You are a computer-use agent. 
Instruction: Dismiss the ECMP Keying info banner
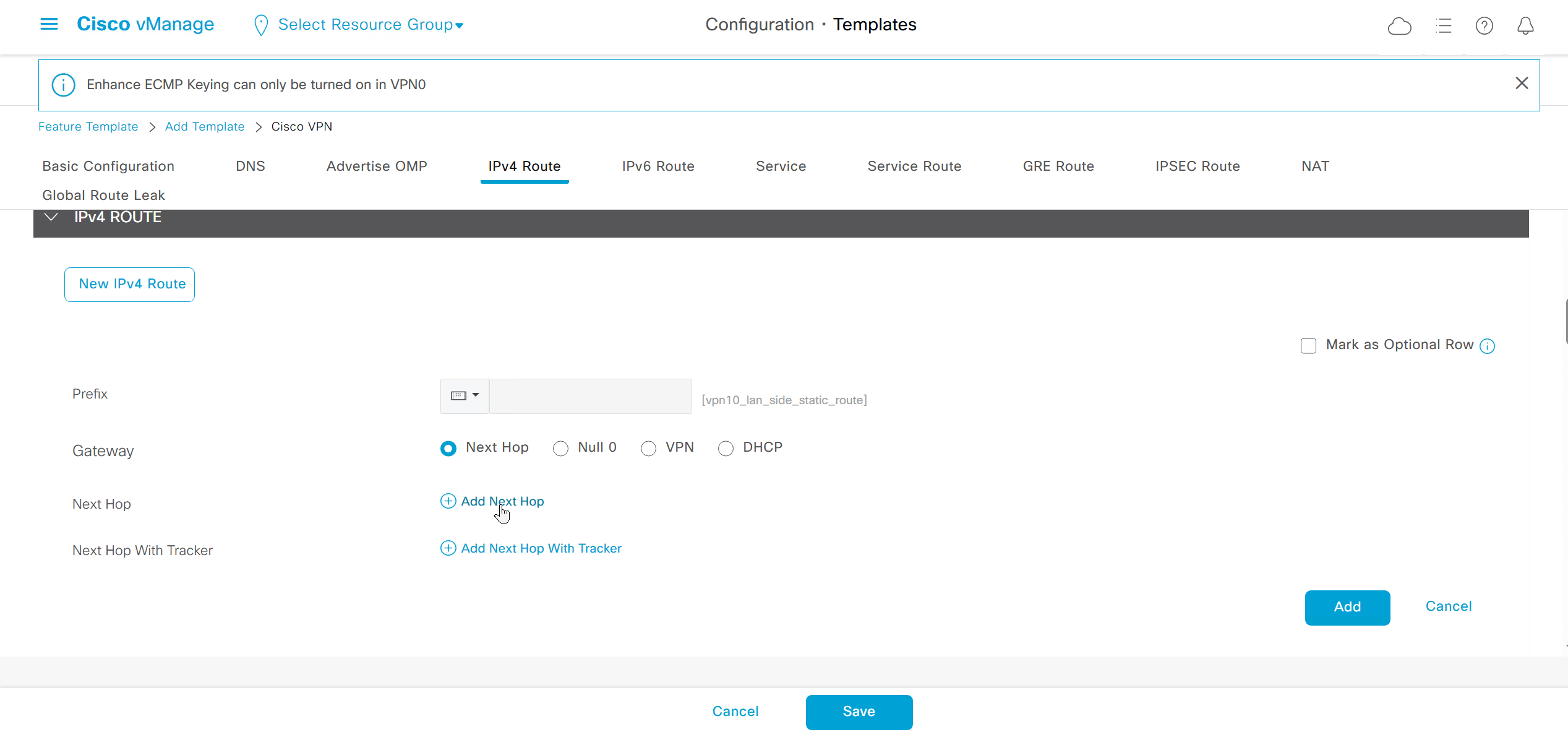[x=1522, y=84]
